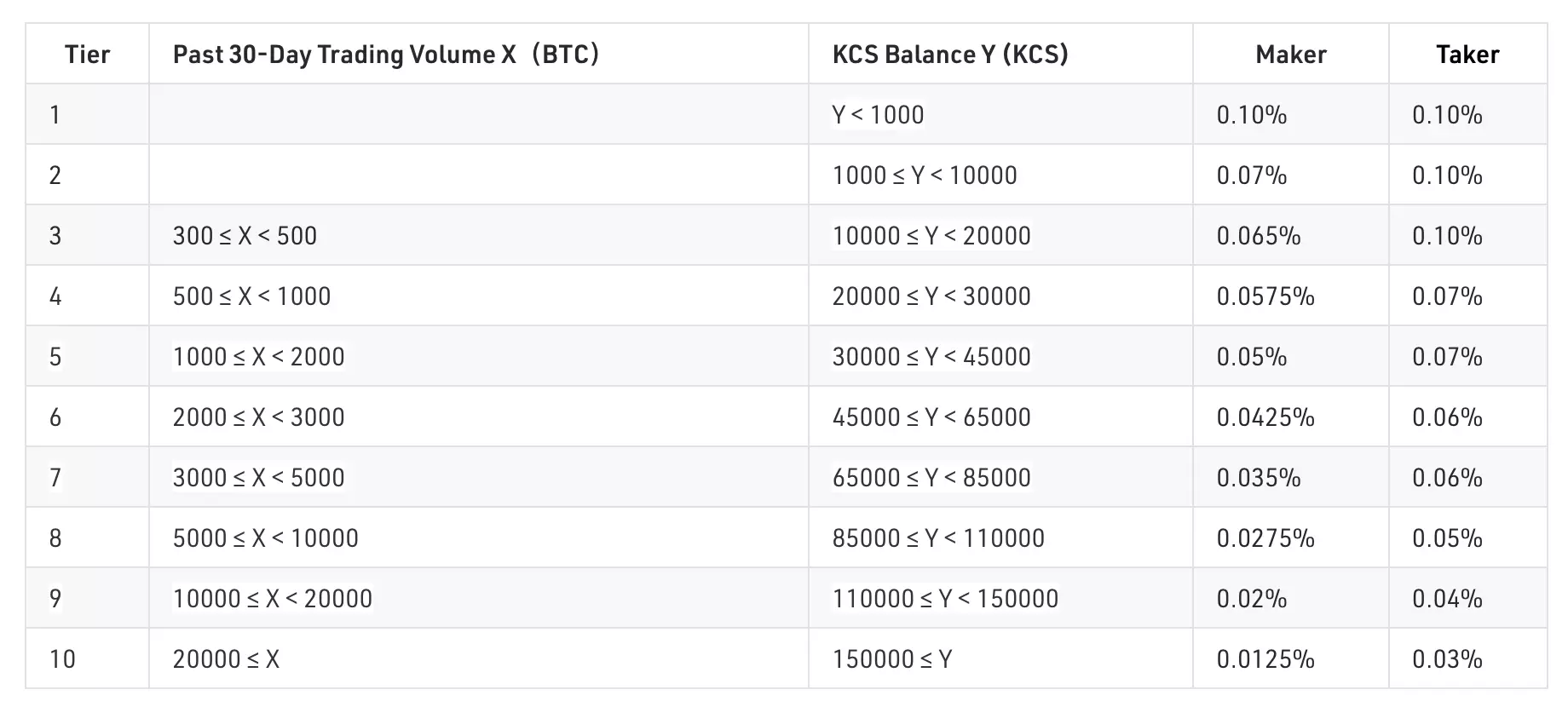Click the 2000 ≤ X < 3000 cell
The height and width of the screenshot is (707, 1568).
258,417
